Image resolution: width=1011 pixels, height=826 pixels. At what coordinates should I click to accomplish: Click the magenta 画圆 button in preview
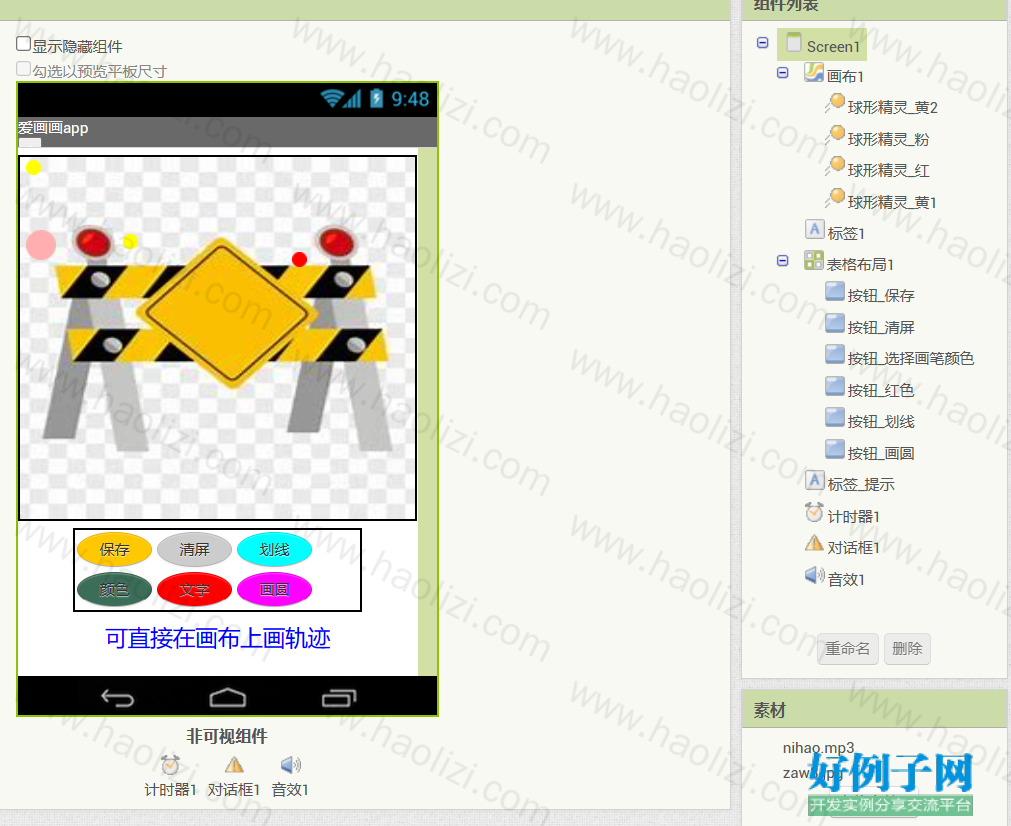click(274, 589)
